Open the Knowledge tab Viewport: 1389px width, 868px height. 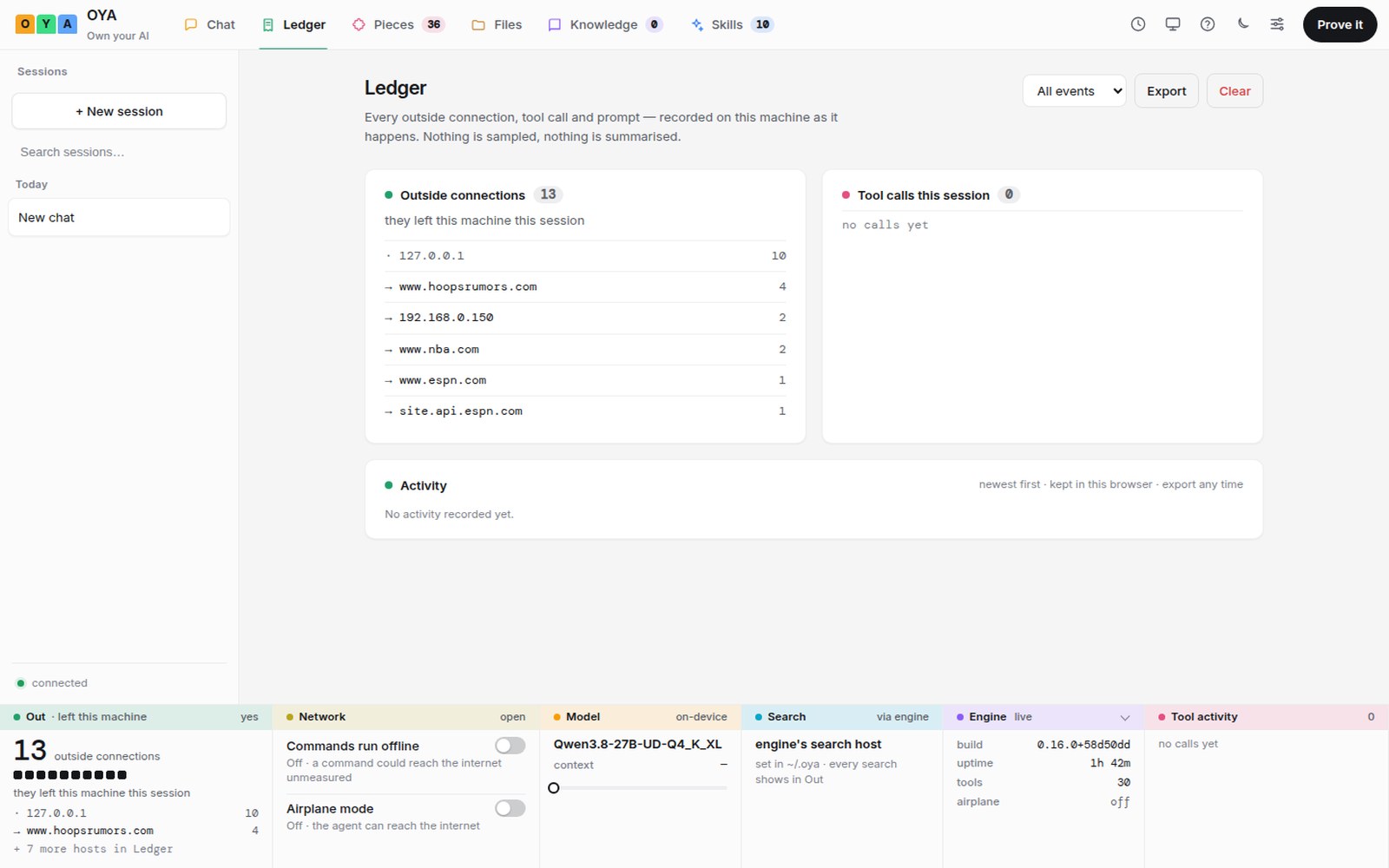coord(605,24)
